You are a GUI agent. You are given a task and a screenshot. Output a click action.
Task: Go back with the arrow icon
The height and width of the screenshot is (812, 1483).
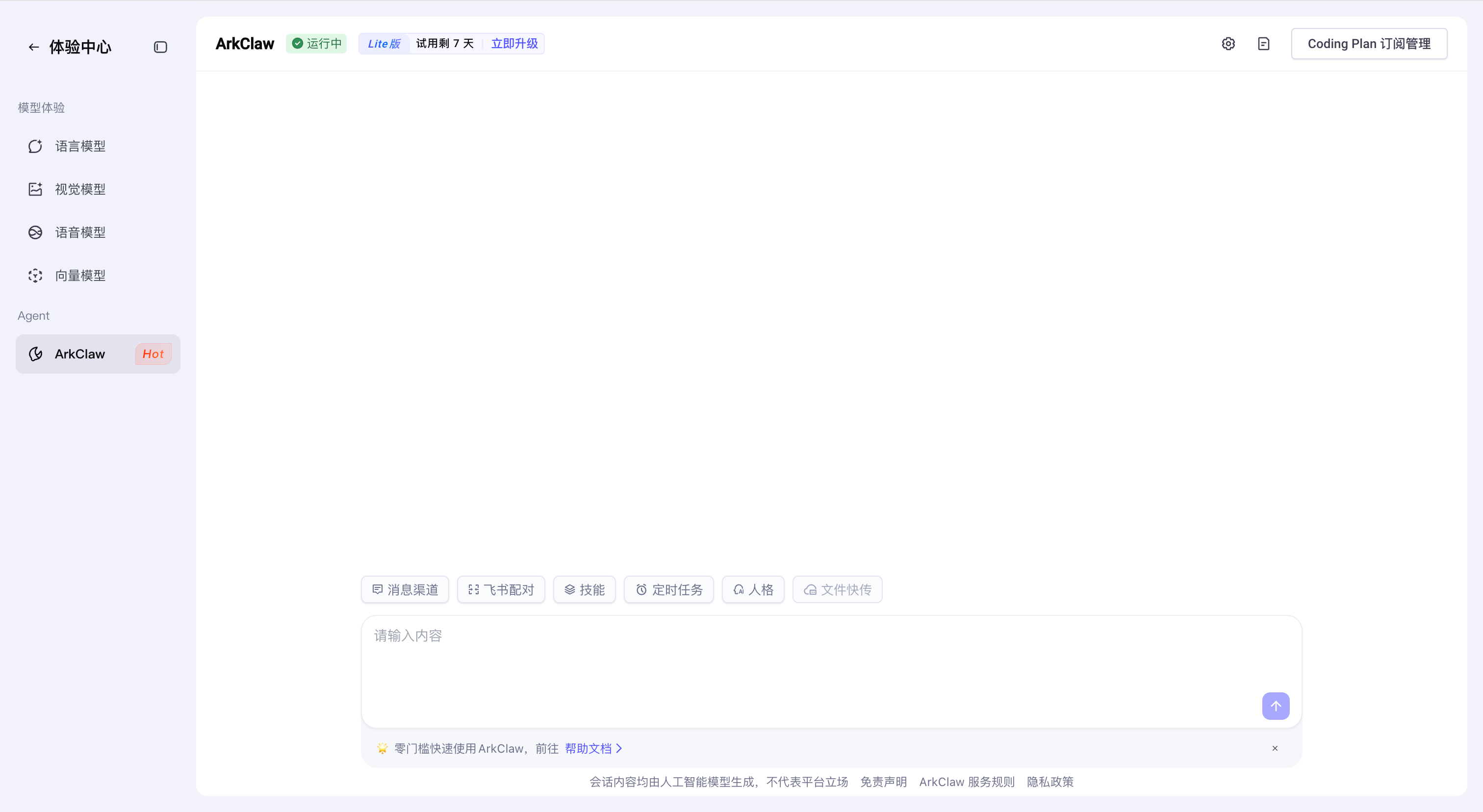coord(34,47)
